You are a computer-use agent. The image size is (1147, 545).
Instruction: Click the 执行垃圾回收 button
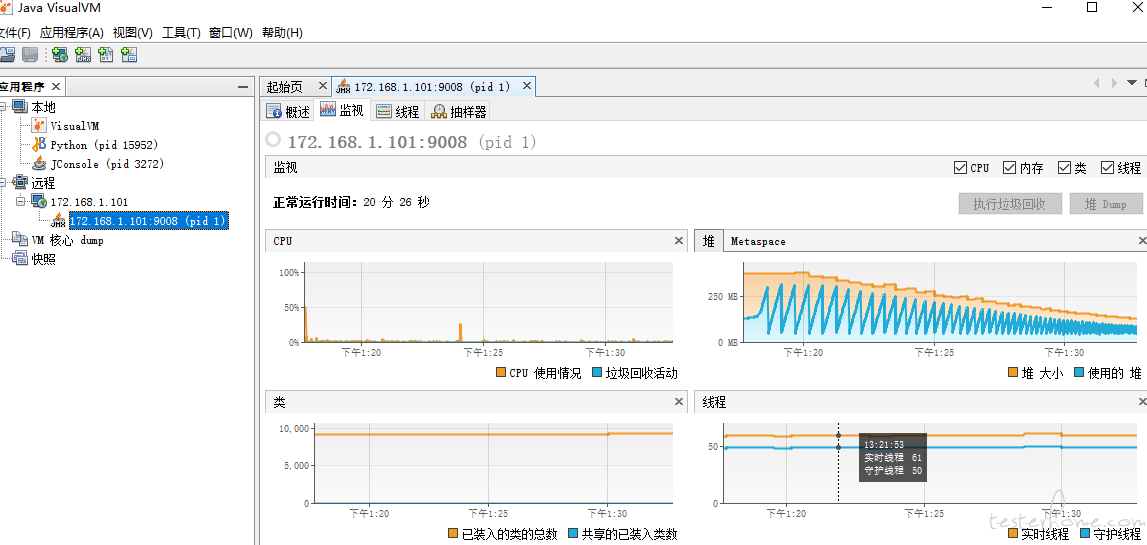point(1009,204)
